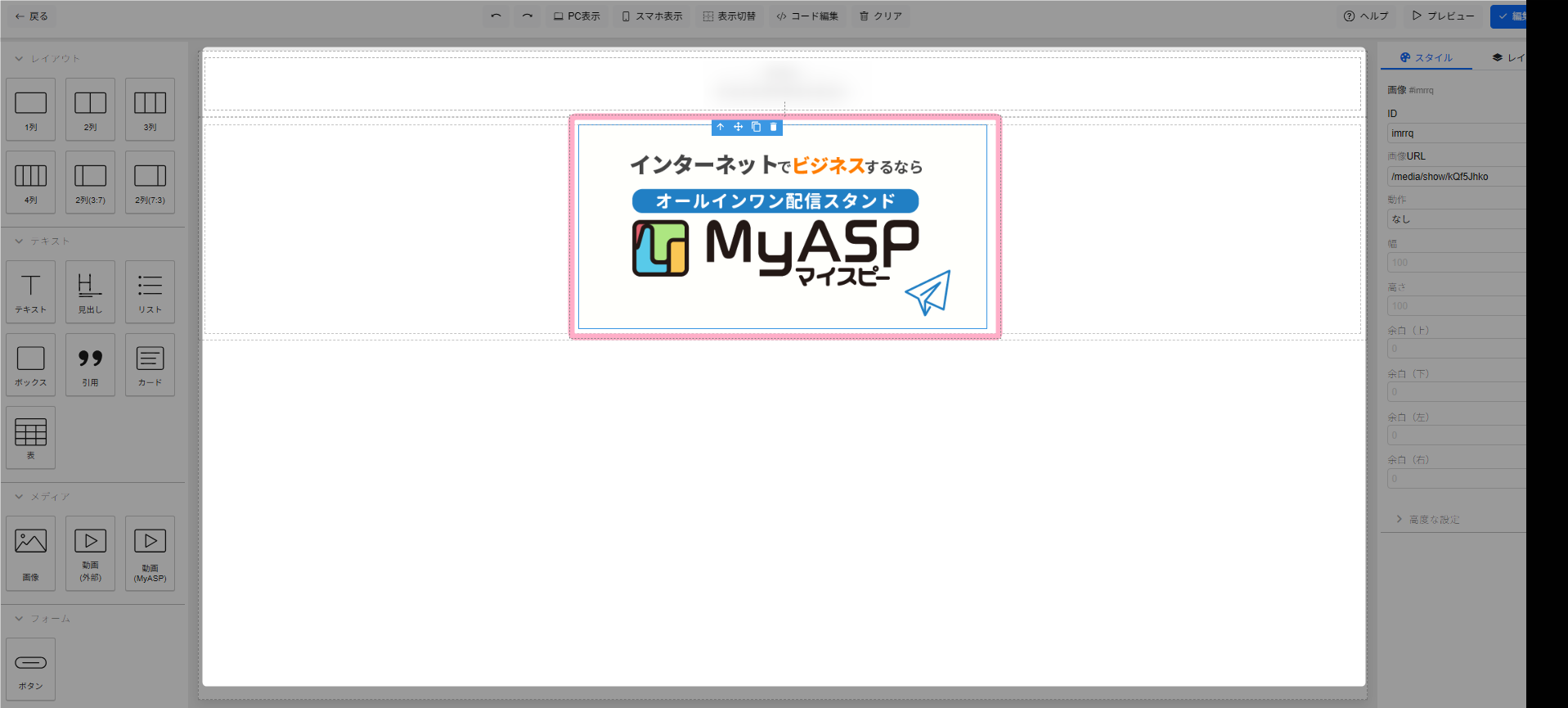
Task: Choose the 動画 (MyASP) video block
Action: tap(150, 552)
